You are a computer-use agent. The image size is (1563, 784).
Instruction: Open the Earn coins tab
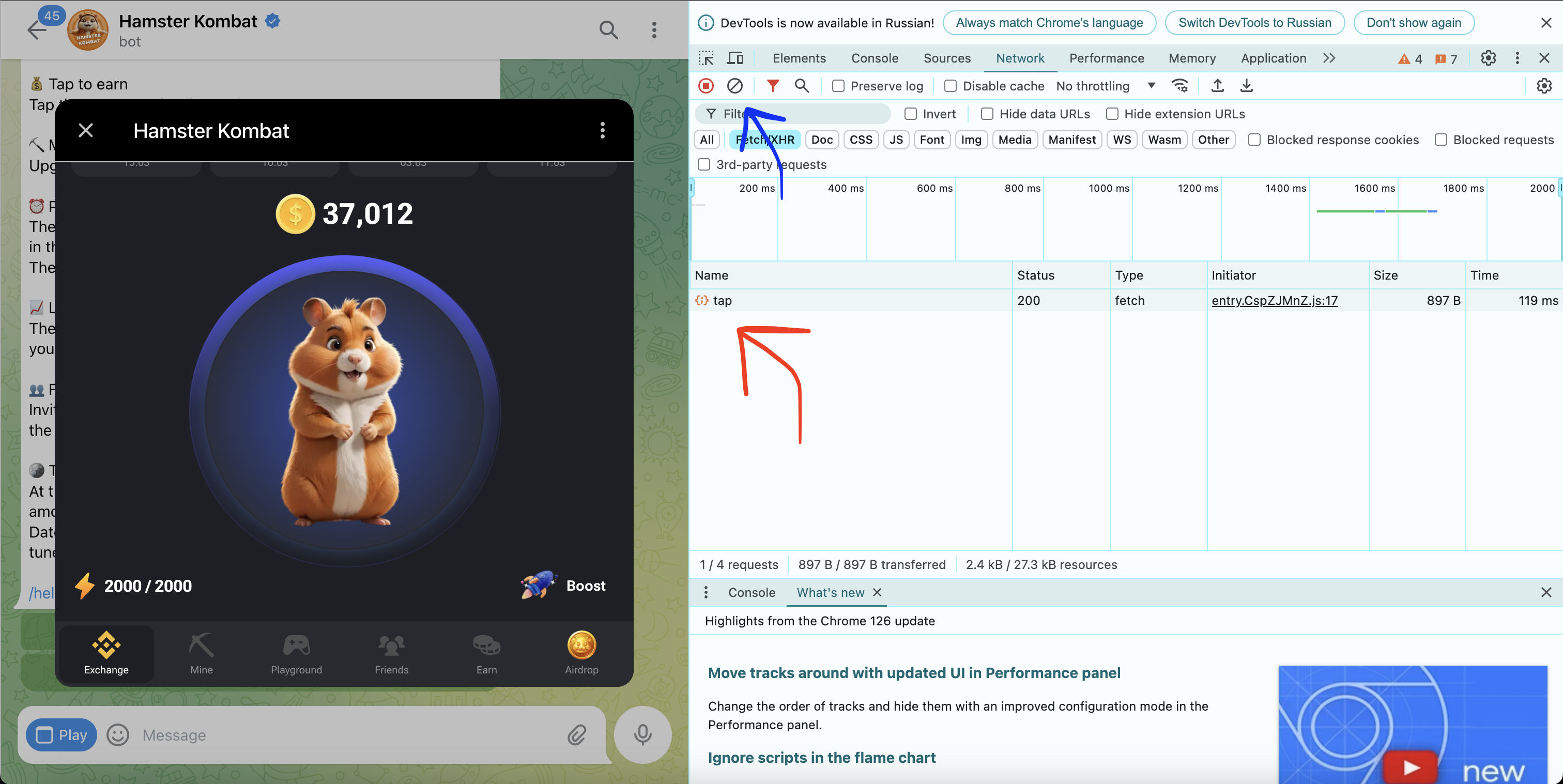point(486,653)
